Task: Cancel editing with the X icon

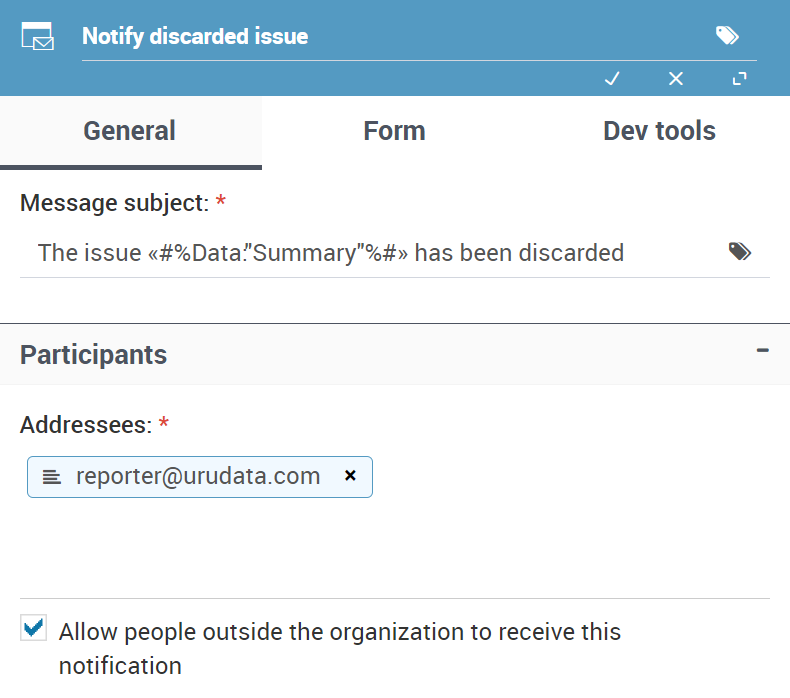Action: pos(676,79)
